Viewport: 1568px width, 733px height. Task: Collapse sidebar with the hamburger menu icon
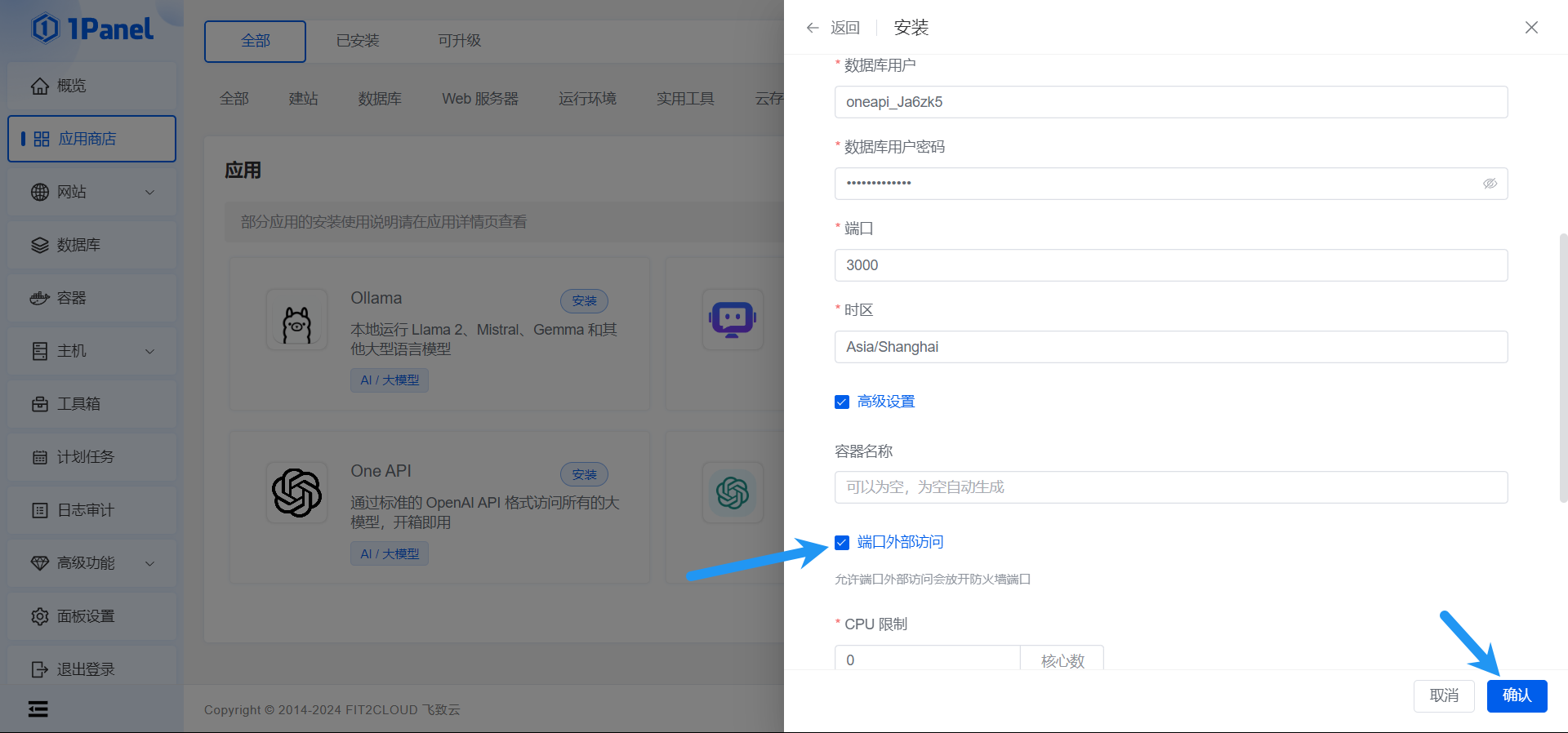coord(38,709)
